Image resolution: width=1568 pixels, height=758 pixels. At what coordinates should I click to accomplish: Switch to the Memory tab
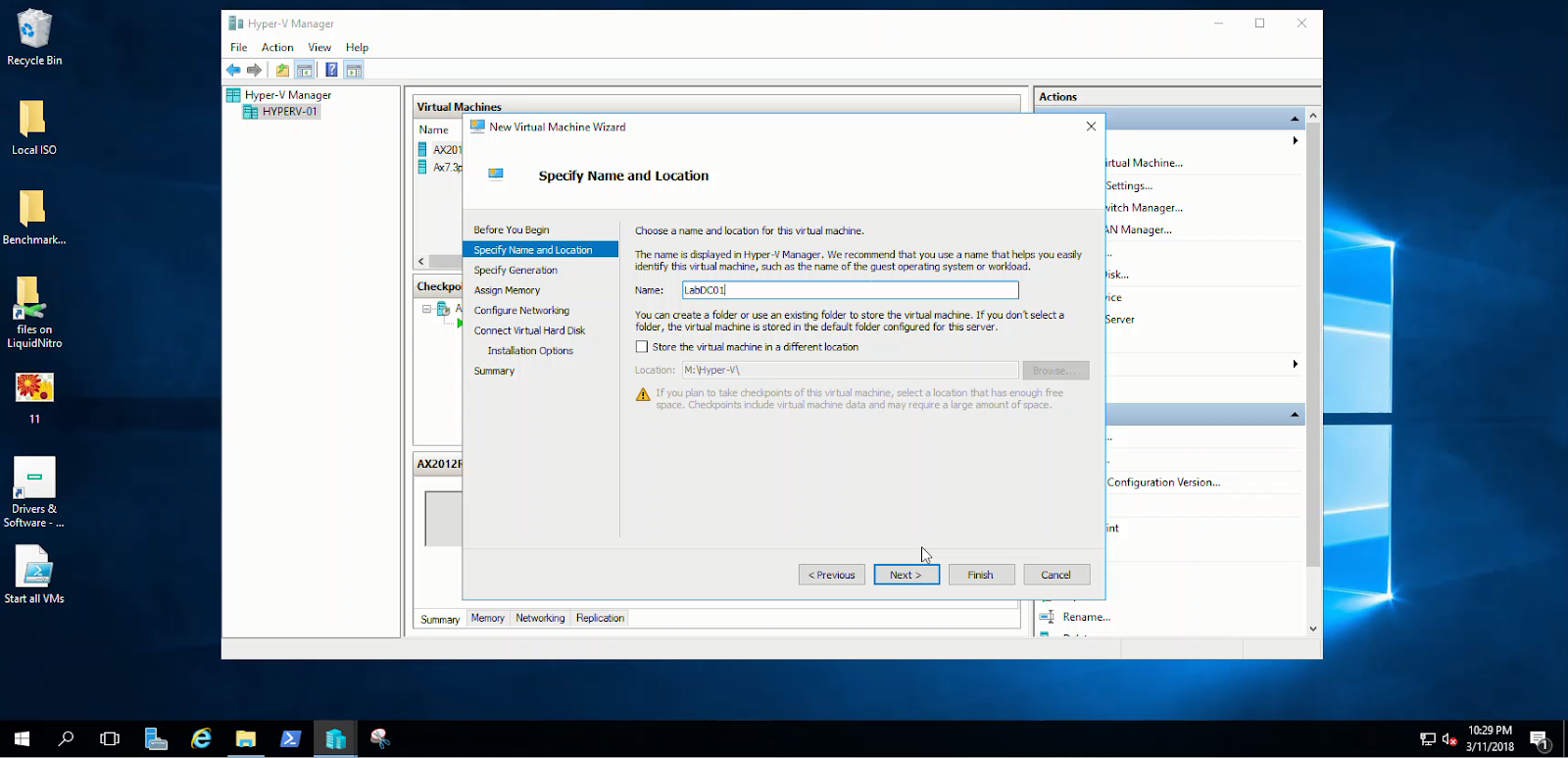(487, 618)
